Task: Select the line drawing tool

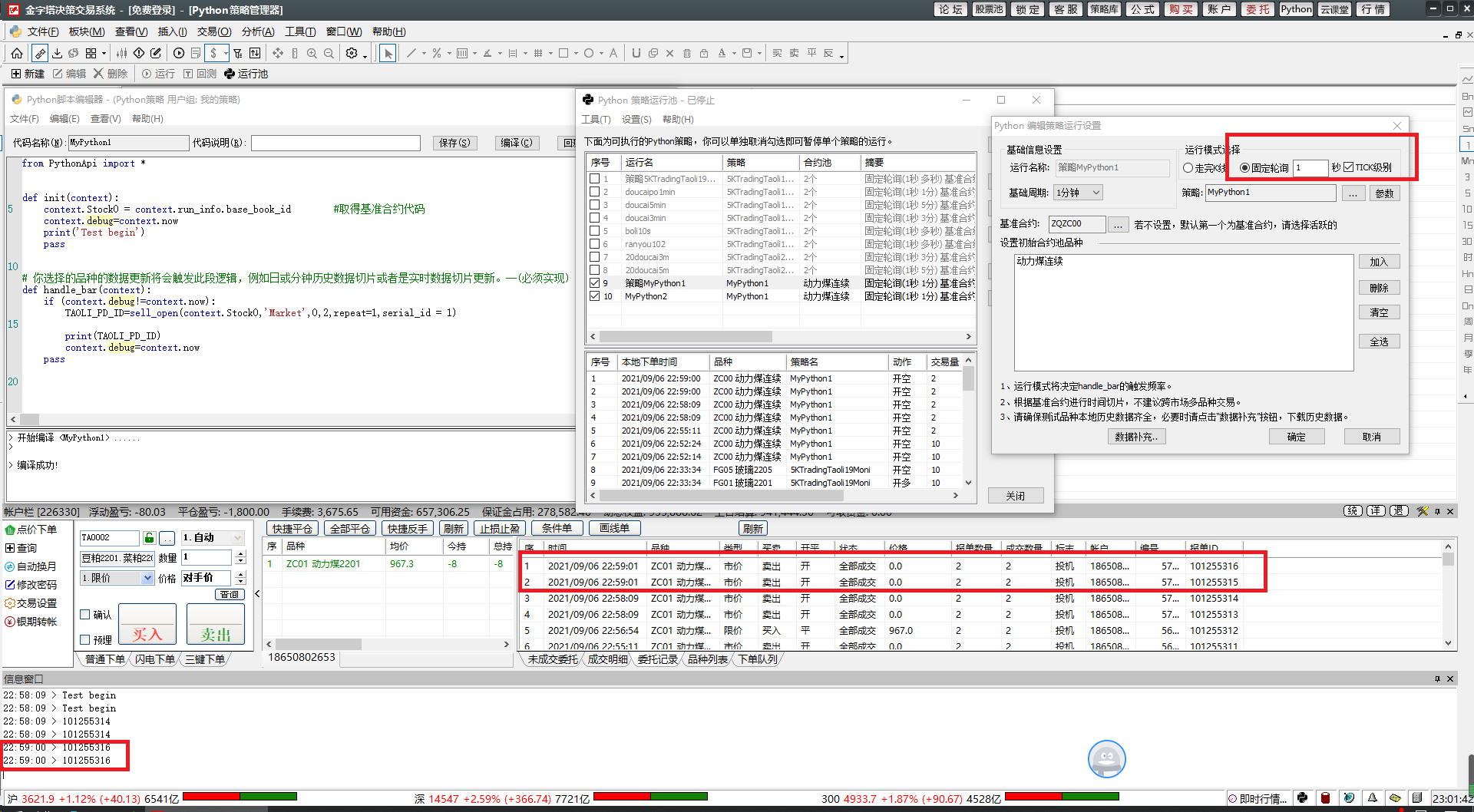Action: pos(411,53)
